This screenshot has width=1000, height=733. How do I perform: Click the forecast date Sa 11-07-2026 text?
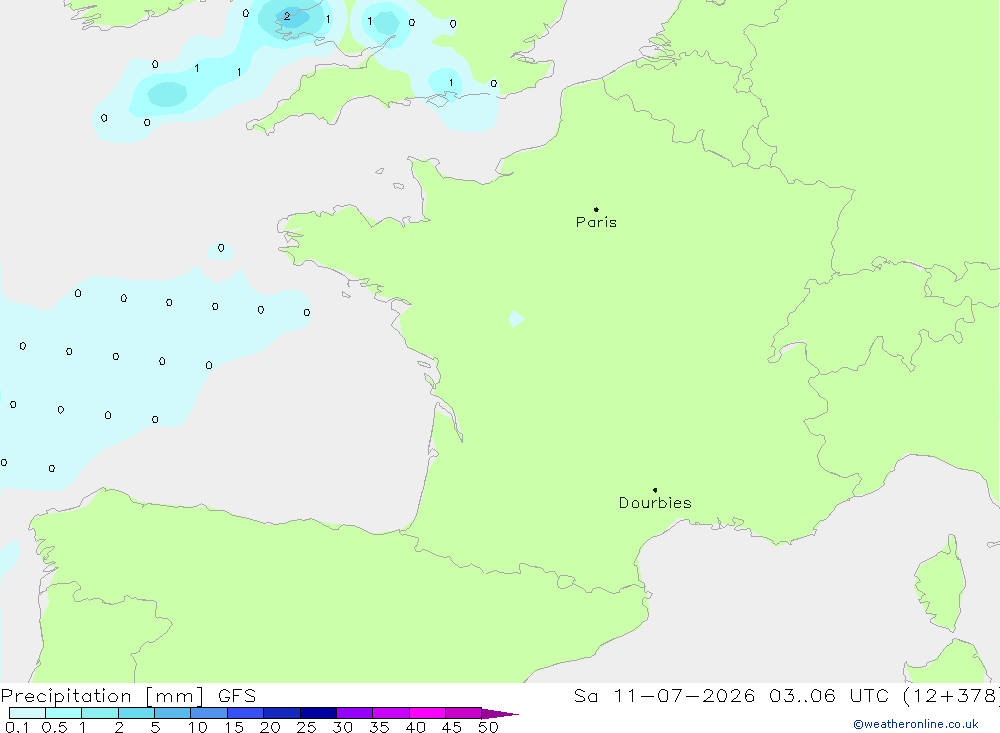[664, 695]
